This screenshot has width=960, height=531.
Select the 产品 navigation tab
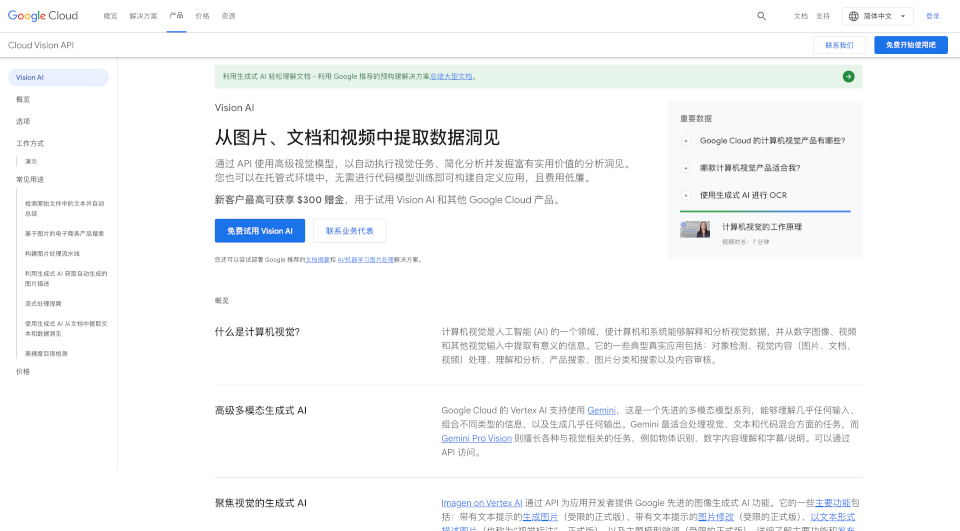click(x=176, y=16)
